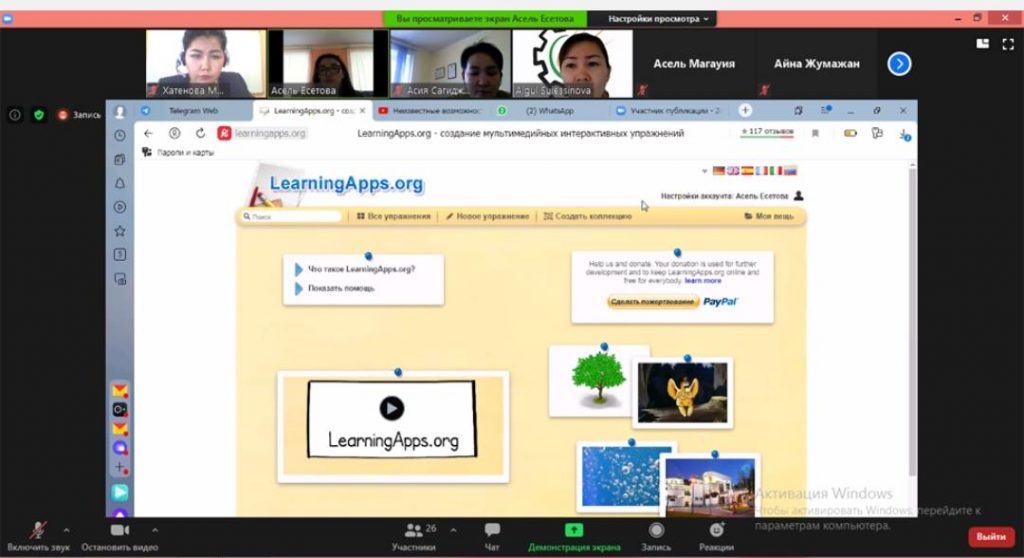
Task: Click the green encryption shield icon
Action: click(x=39, y=115)
